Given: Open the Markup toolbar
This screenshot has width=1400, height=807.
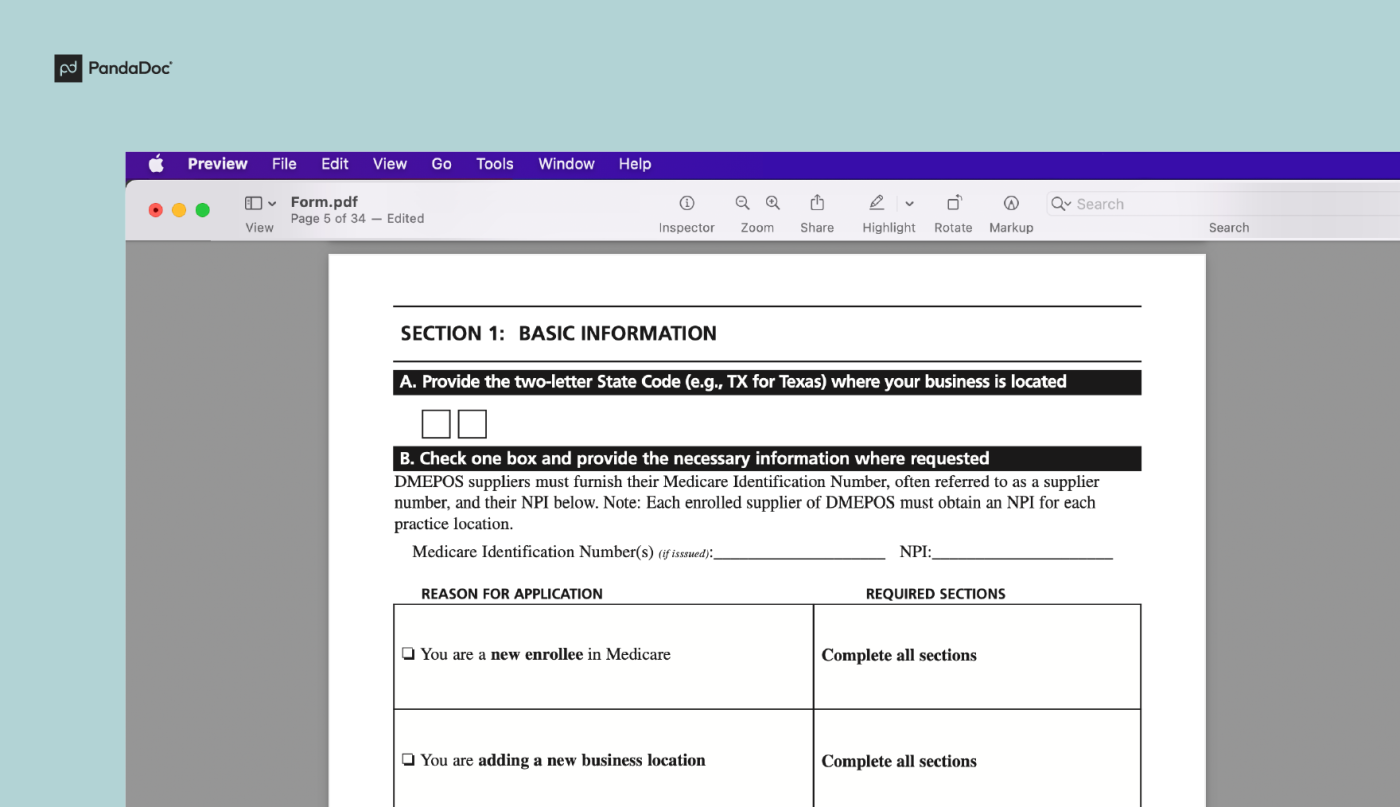Looking at the screenshot, I should [1010, 202].
